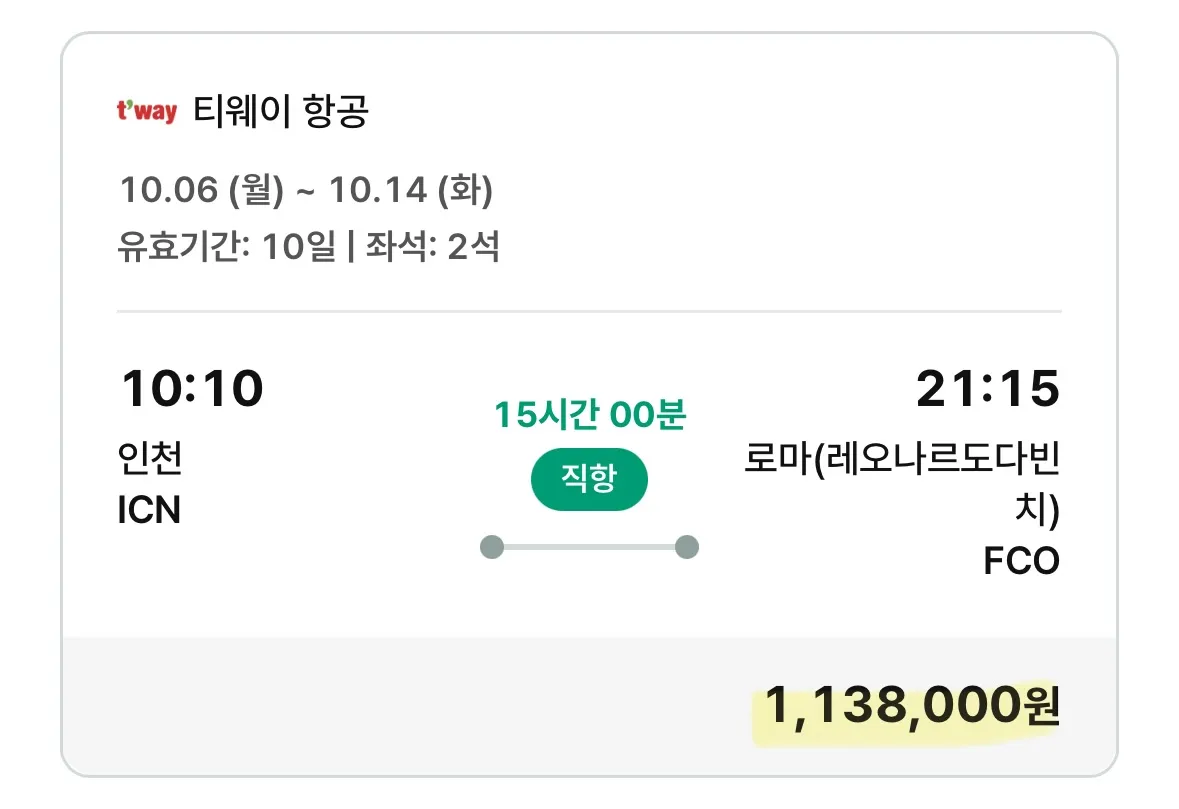Image resolution: width=1179 pixels, height=809 pixels.
Task: Click the departure airport ICN code
Action: (150, 510)
